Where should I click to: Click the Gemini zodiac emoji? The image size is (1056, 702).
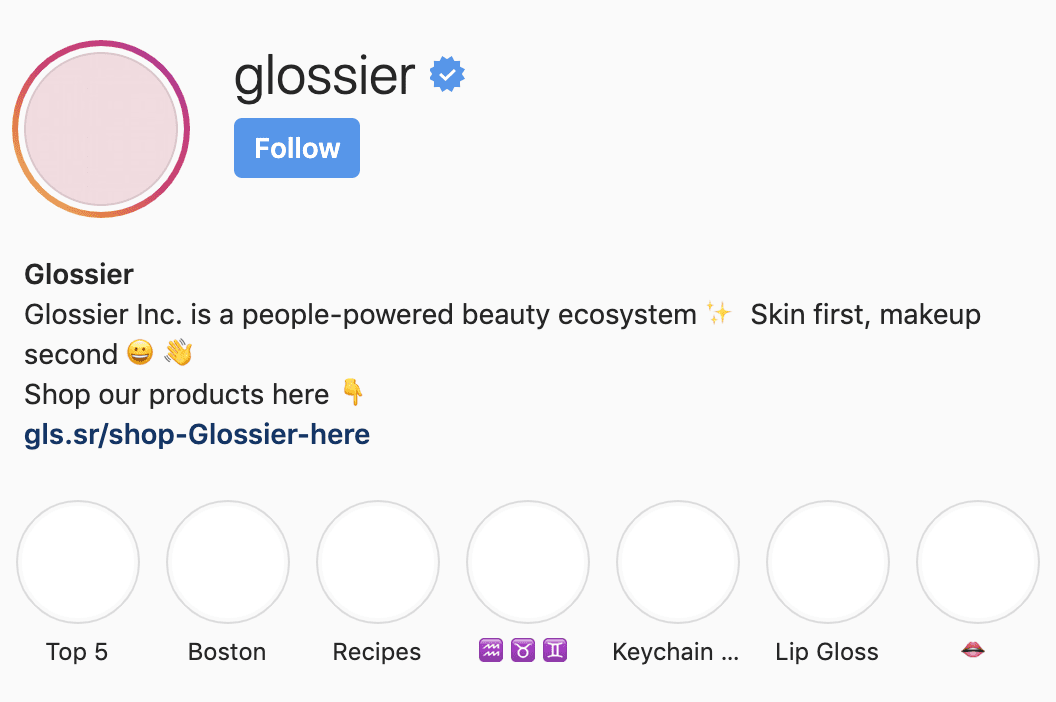555,651
